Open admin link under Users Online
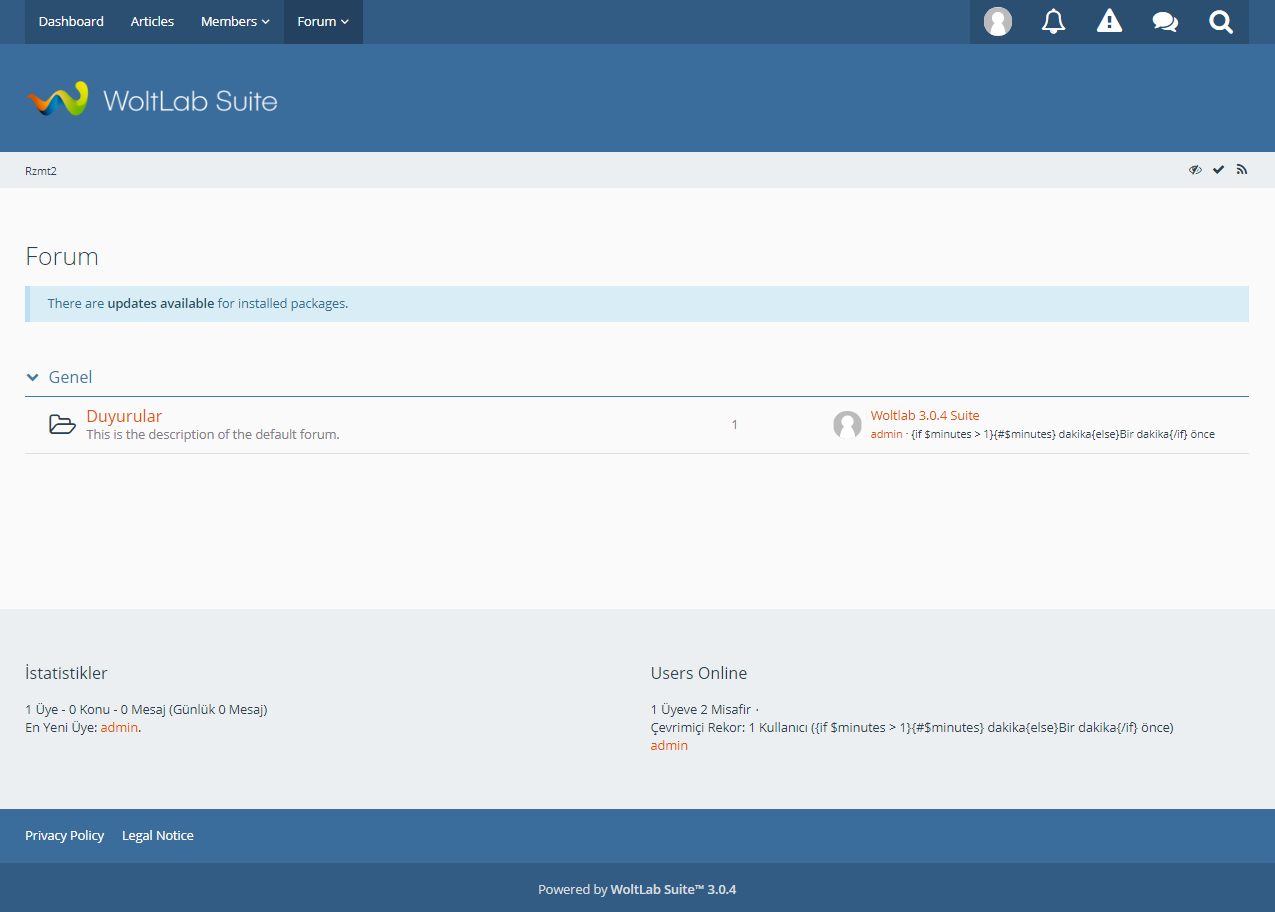The width and height of the screenshot is (1275, 912). pyautogui.click(x=669, y=745)
